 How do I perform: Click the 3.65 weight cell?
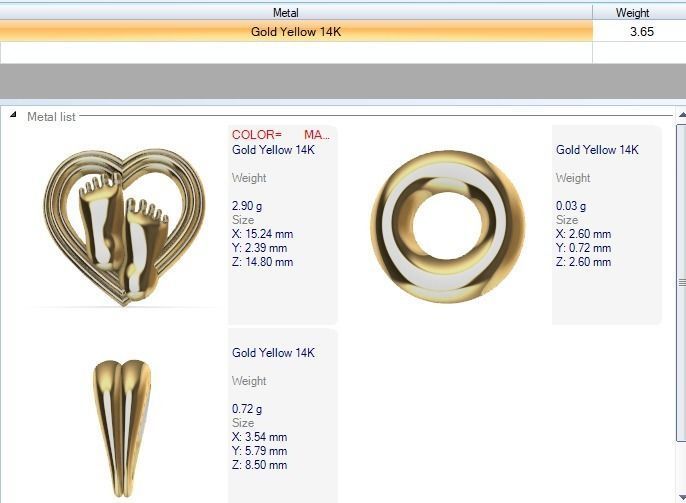639,31
